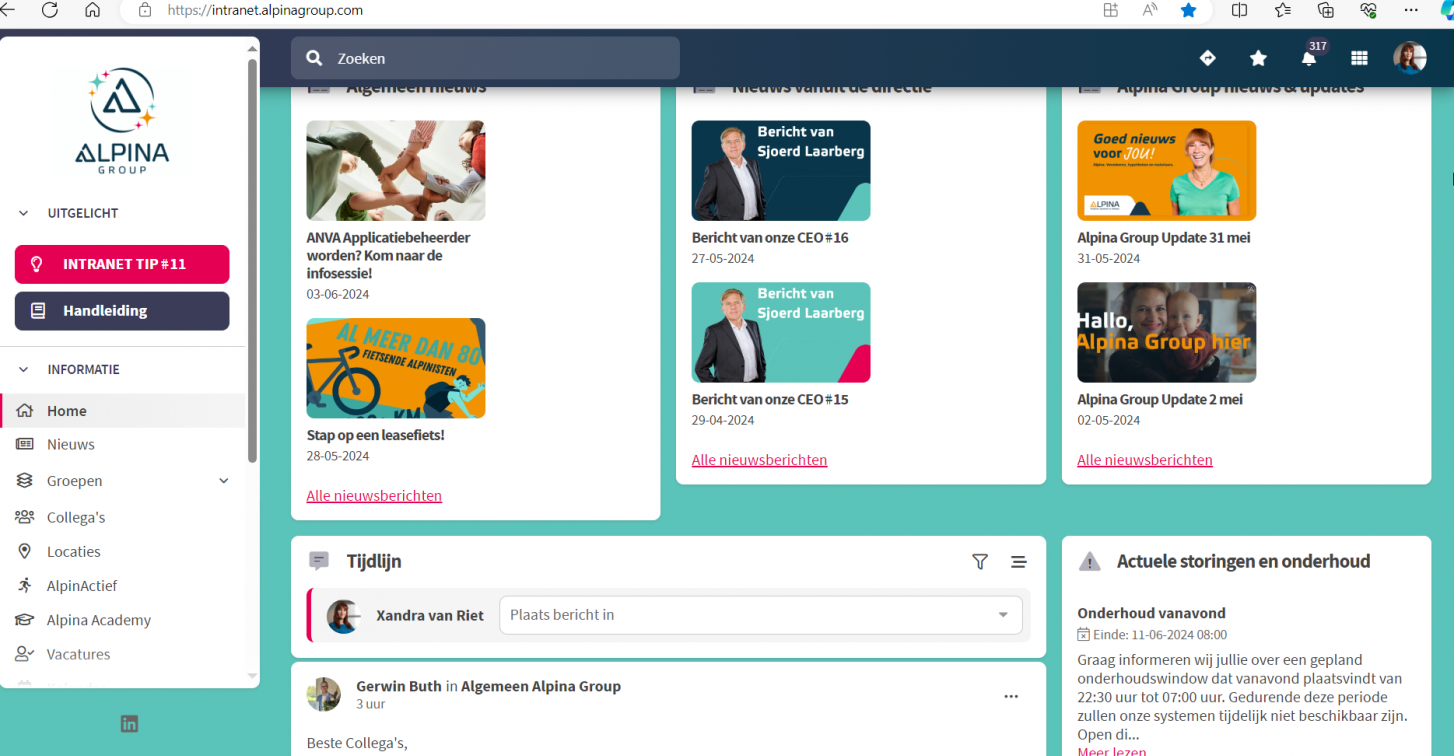Screen dimensions: 1454x756
Task: Click the filter funnel icon on the Tijdlijn panel
Action: 980,562
